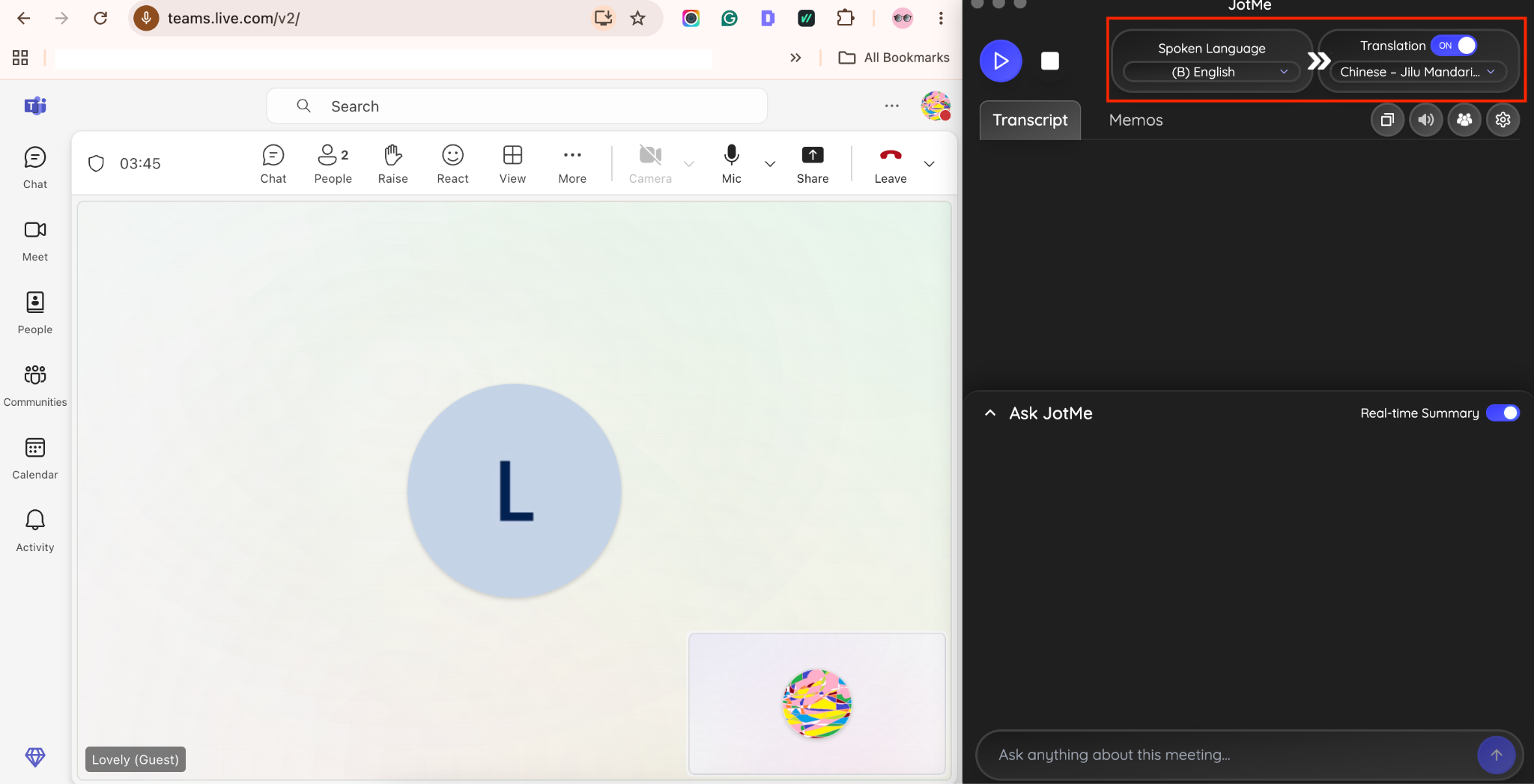
Task: Expand the Leave options arrow
Action: point(930,164)
